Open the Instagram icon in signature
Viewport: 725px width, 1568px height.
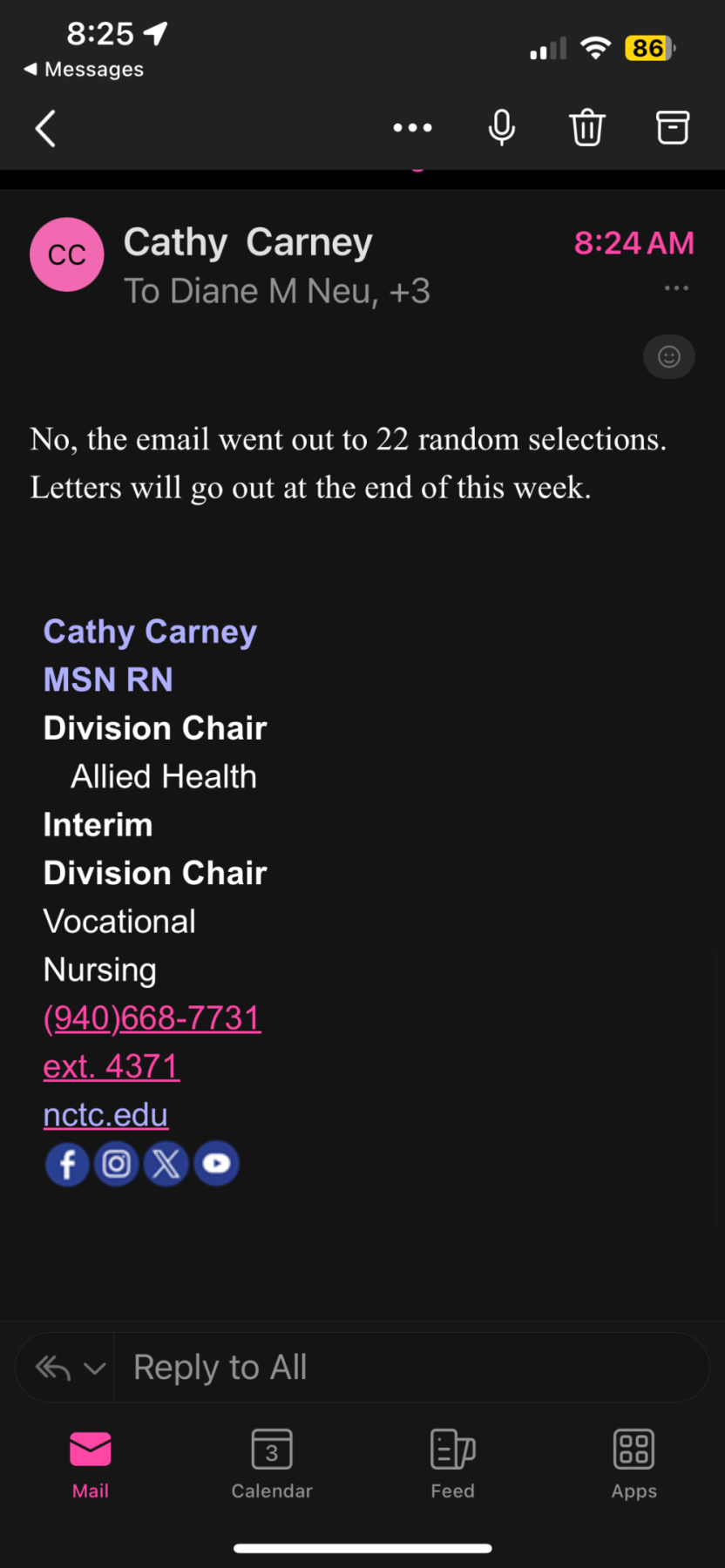117,1164
